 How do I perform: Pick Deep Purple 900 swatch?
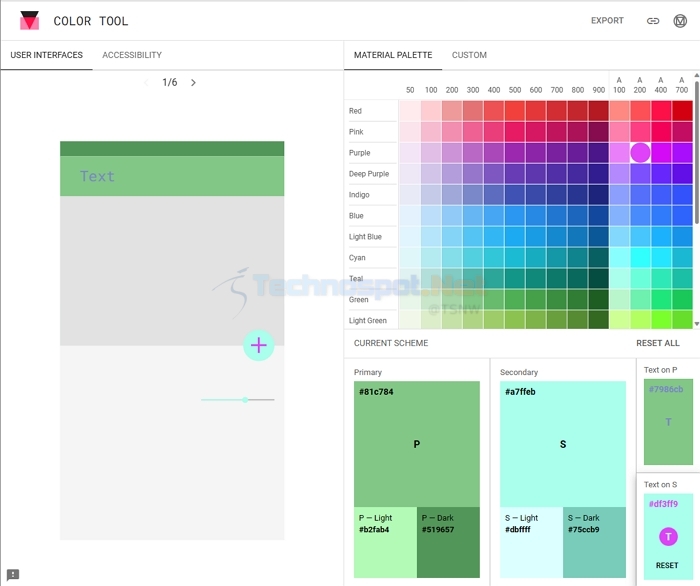tap(599, 174)
